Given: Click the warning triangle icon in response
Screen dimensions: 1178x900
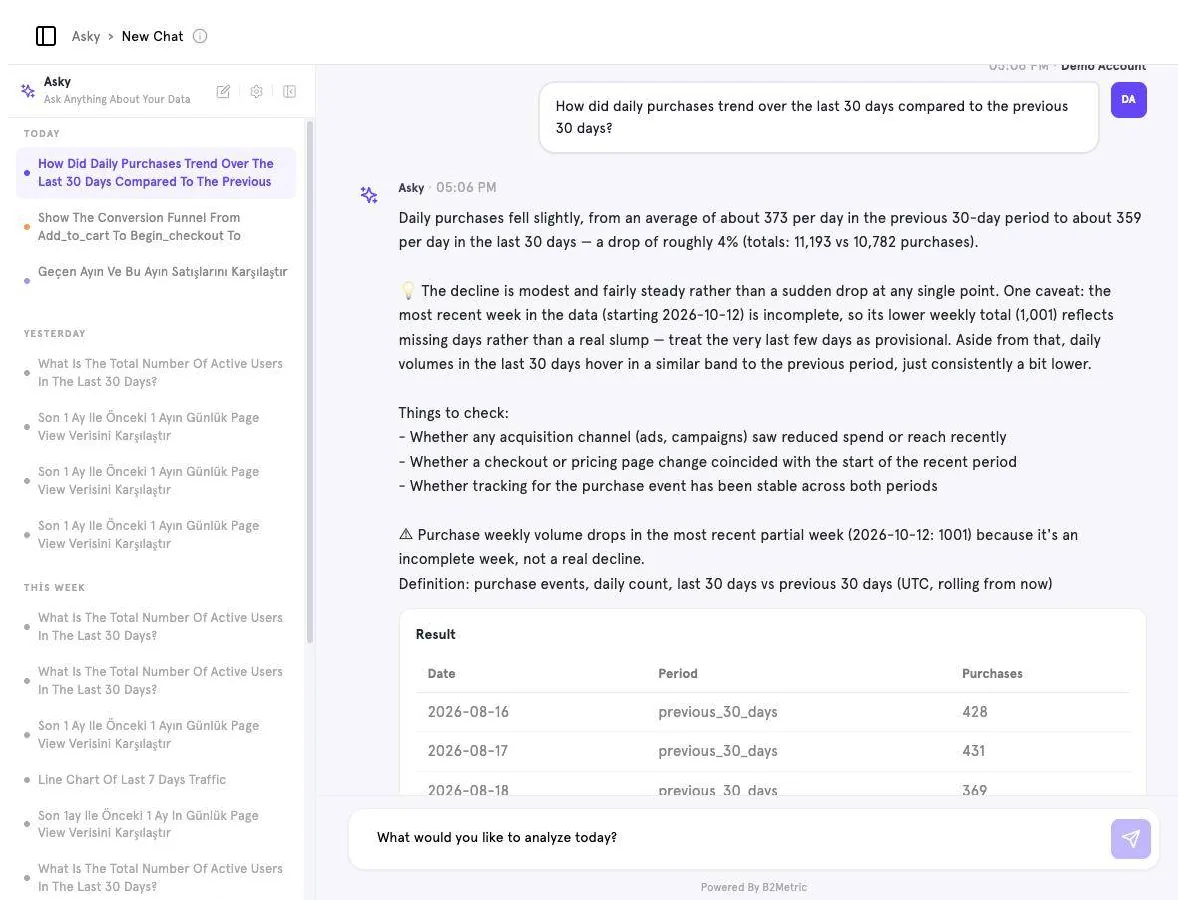Looking at the screenshot, I should (x=406, y=534).
